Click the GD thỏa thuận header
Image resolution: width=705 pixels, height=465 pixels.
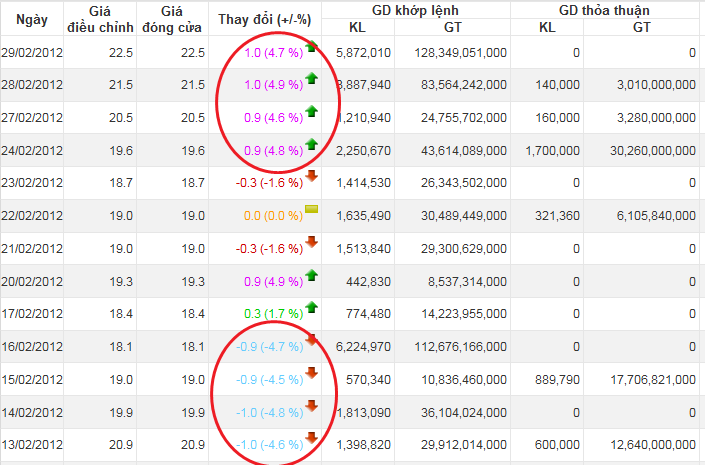click(x=604, y=10)
